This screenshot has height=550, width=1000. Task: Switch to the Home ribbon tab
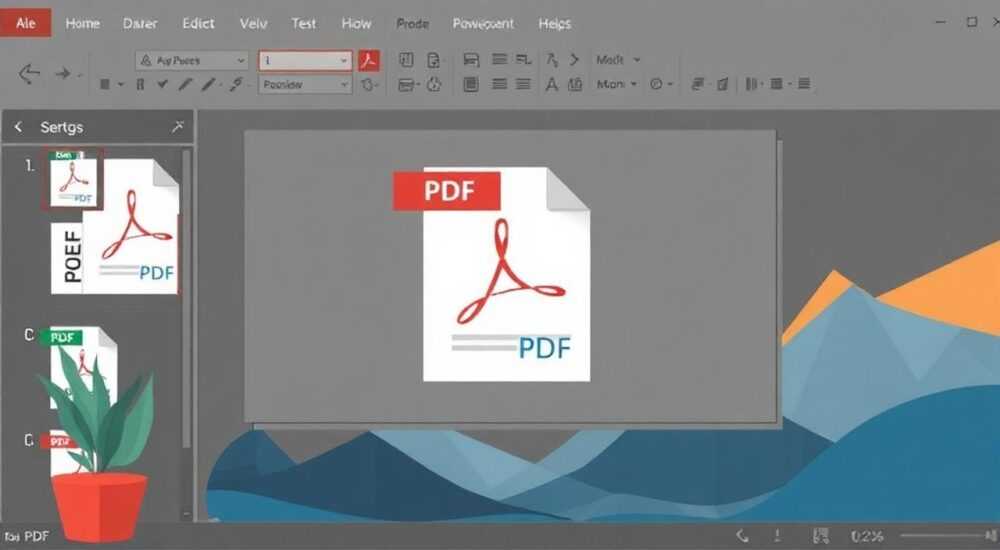(x=82, y=24)
